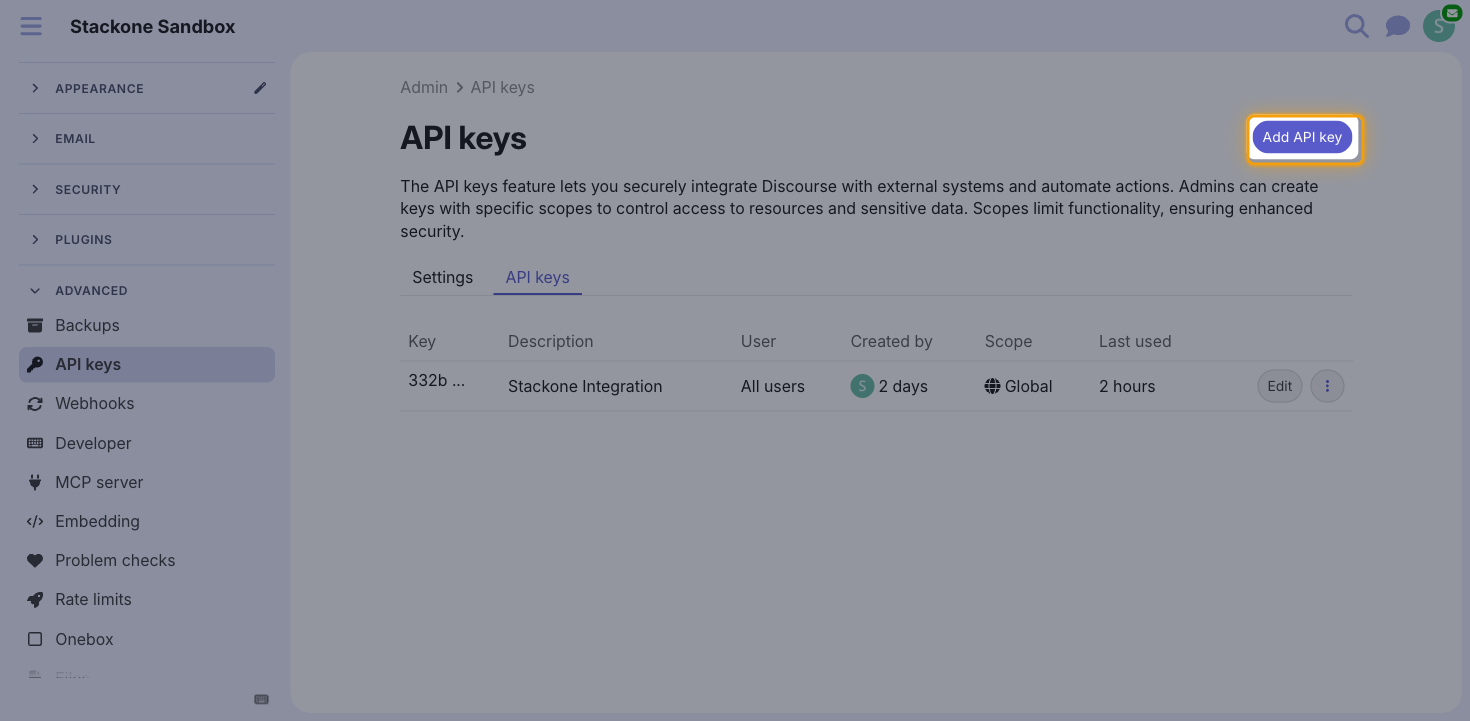Click the 'Last used' column header
1470x721 pixels.
coord(1135,341)
